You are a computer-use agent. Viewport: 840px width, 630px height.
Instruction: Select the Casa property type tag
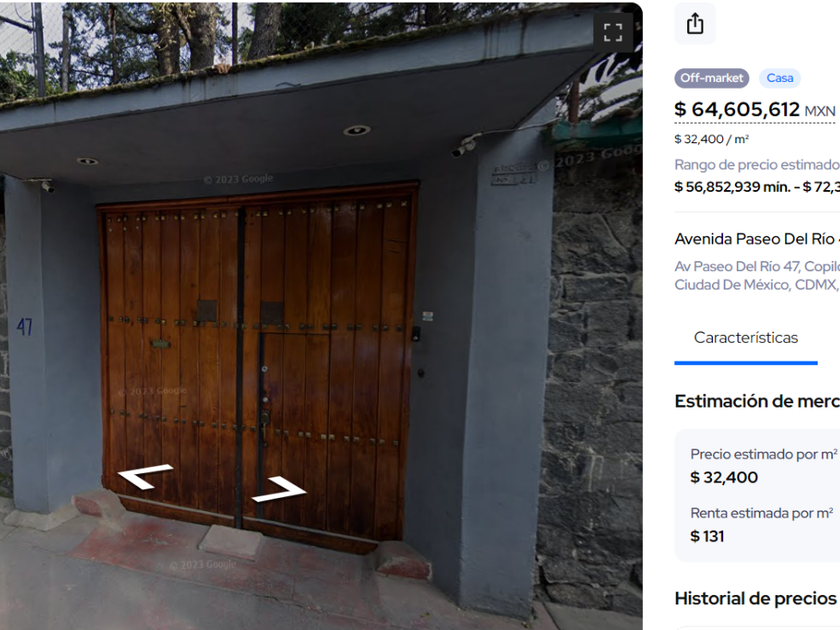[x=779, y=78]
